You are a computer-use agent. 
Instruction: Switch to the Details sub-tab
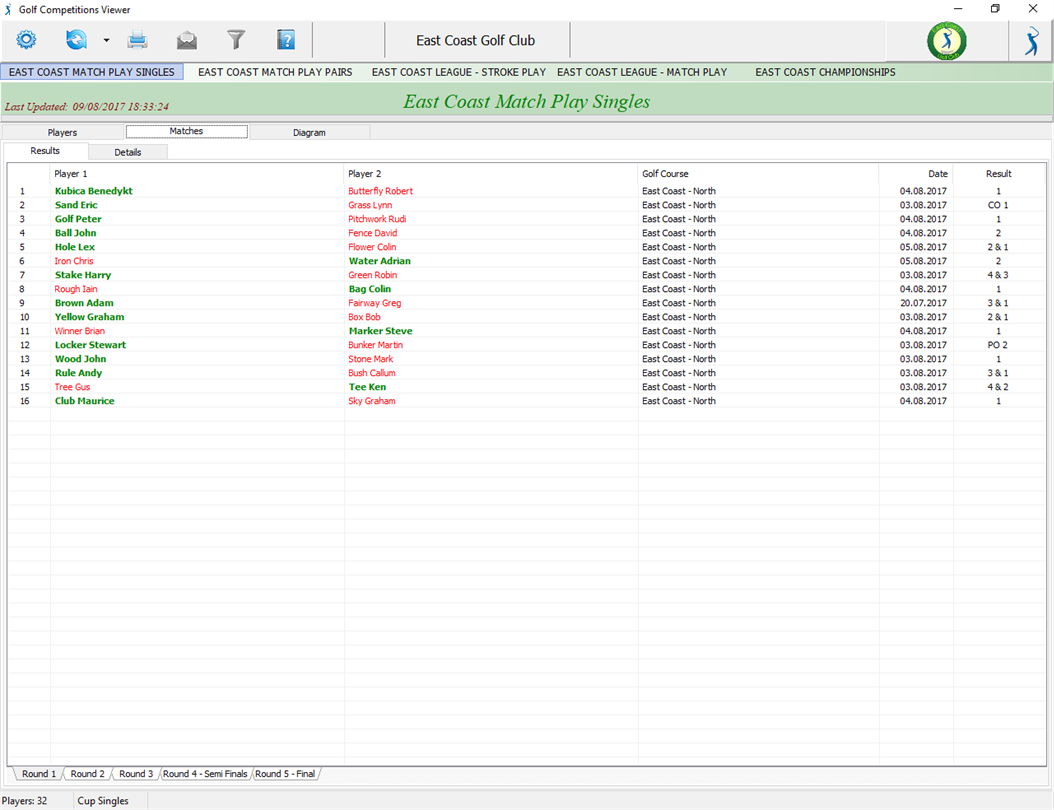pos(128,152)
